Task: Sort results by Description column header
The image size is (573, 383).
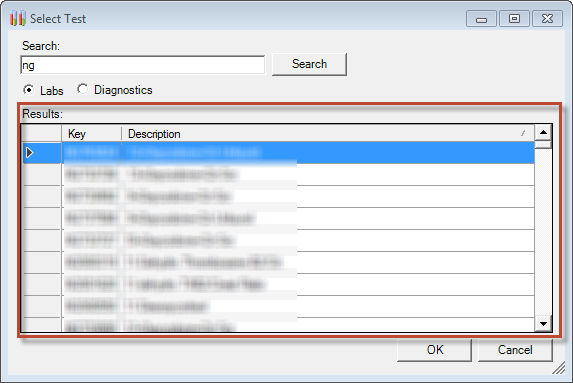Action: click(x=328, y=134)
